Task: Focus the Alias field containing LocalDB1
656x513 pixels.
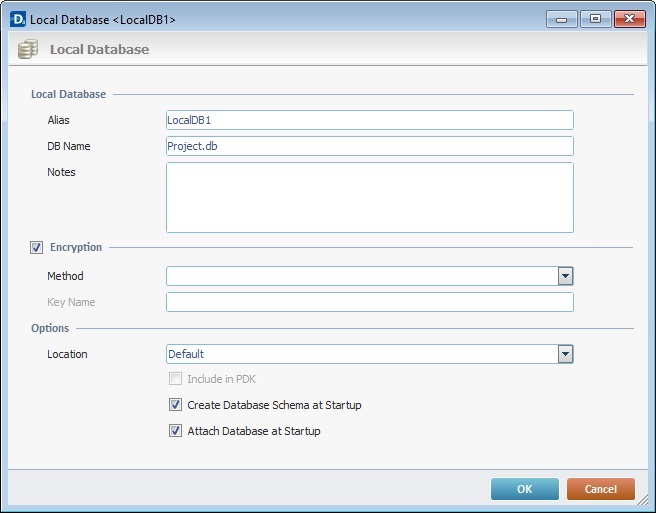Action: (370, 120)
